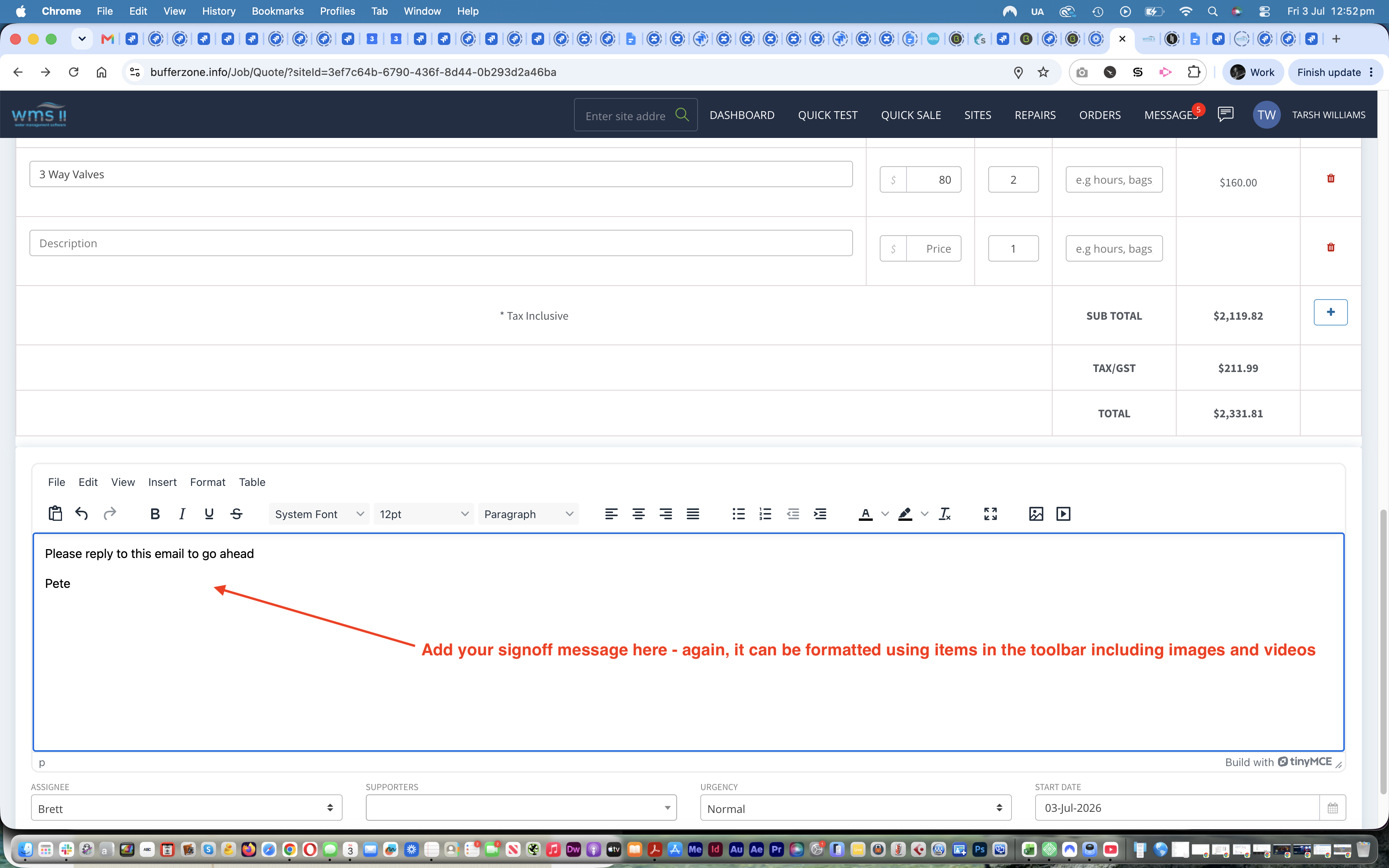
Task: Click the WMS II logo
Action: (39, 114)
